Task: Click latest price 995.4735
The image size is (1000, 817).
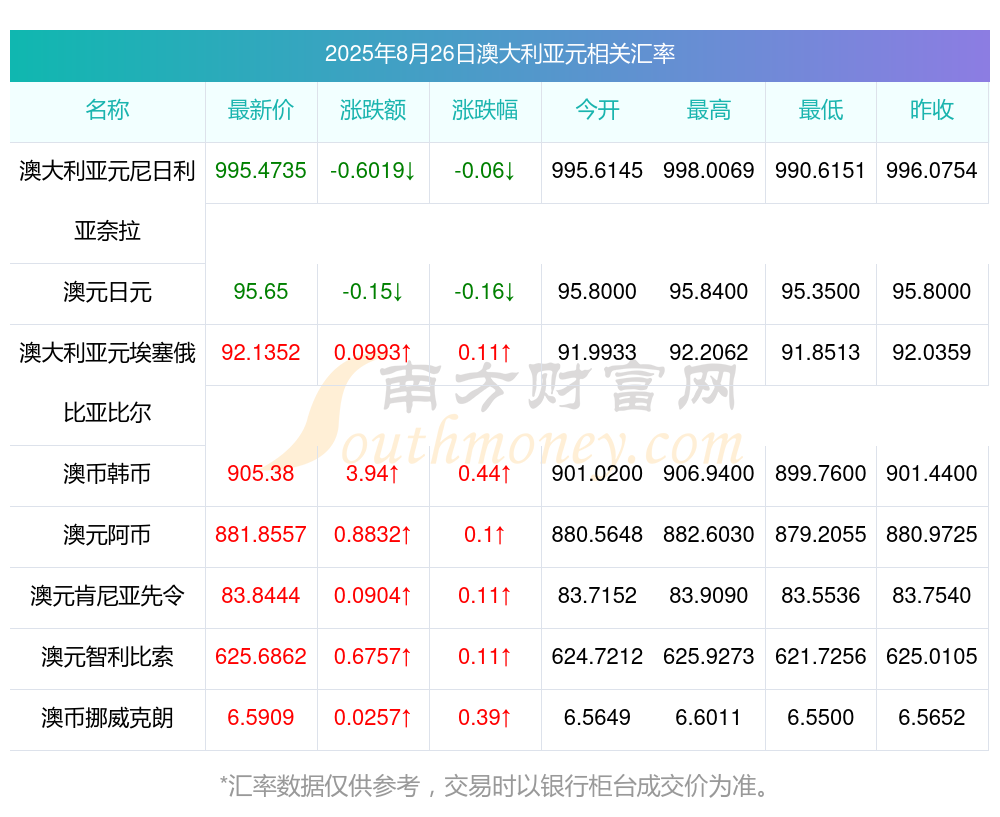Action: point(261,171)
